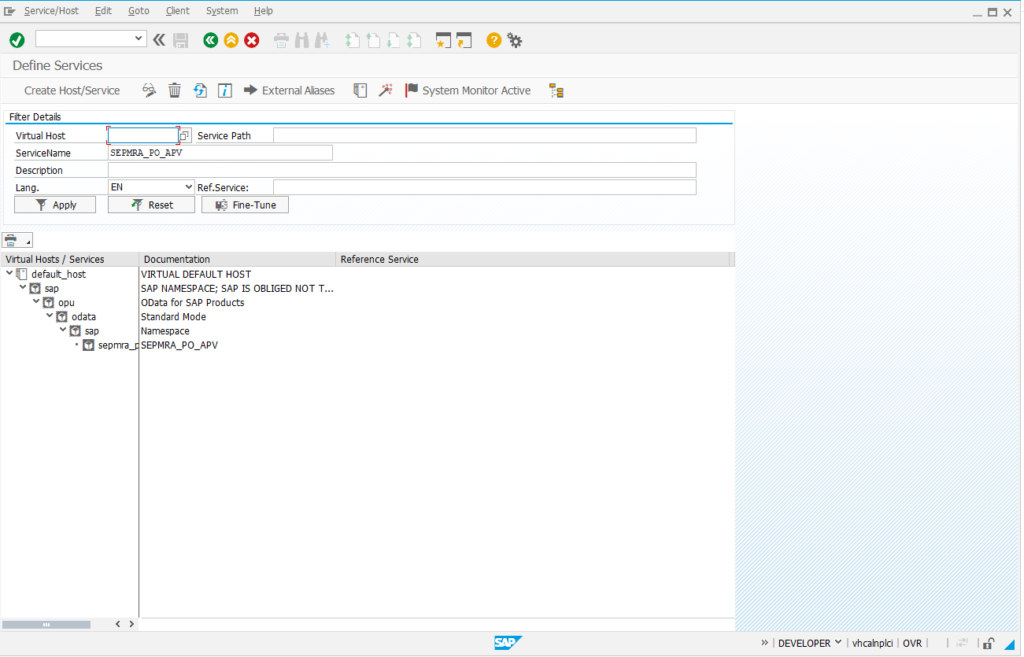Image resolution: width=1024 pixels, height=657 pixels.
Task: Open the Edit menu
Action: [x=103, y=10]
